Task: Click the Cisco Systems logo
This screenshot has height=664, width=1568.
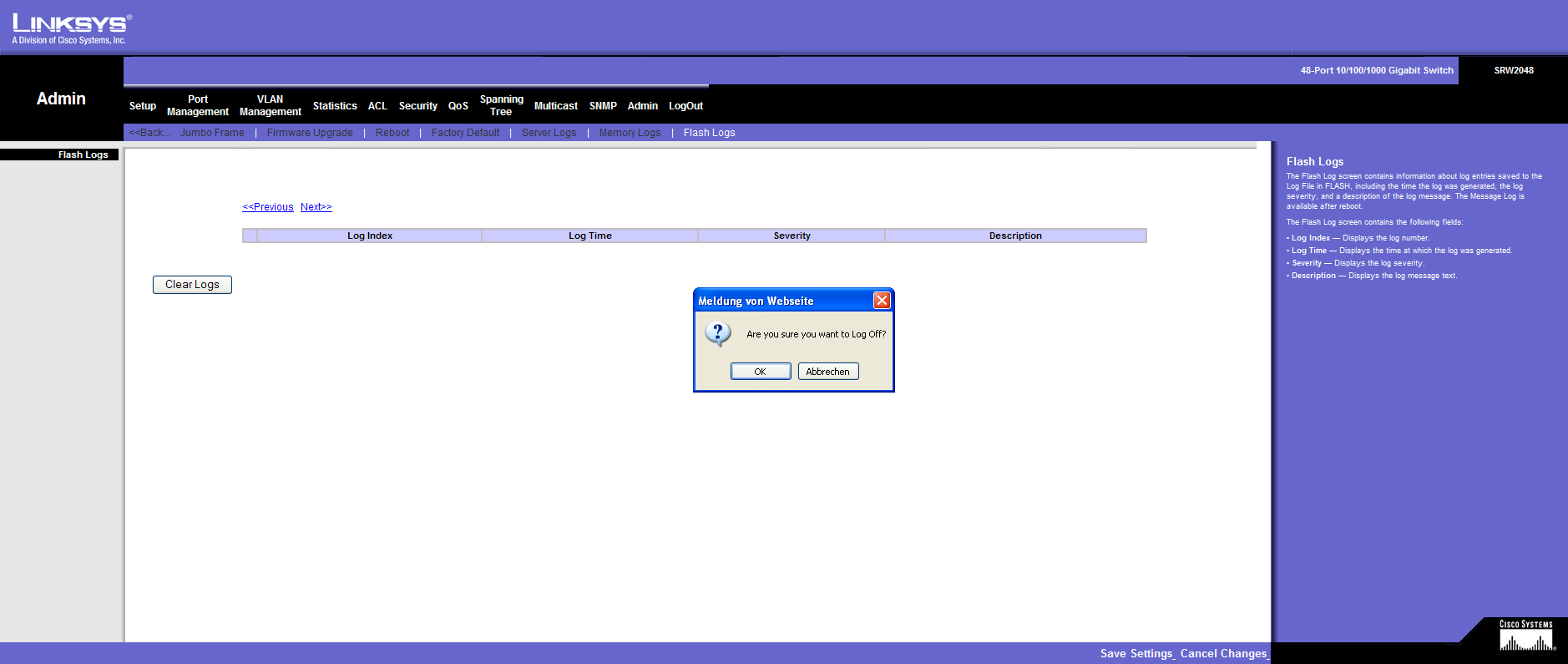Action: pyautogui.click(x=1526, y=636)
